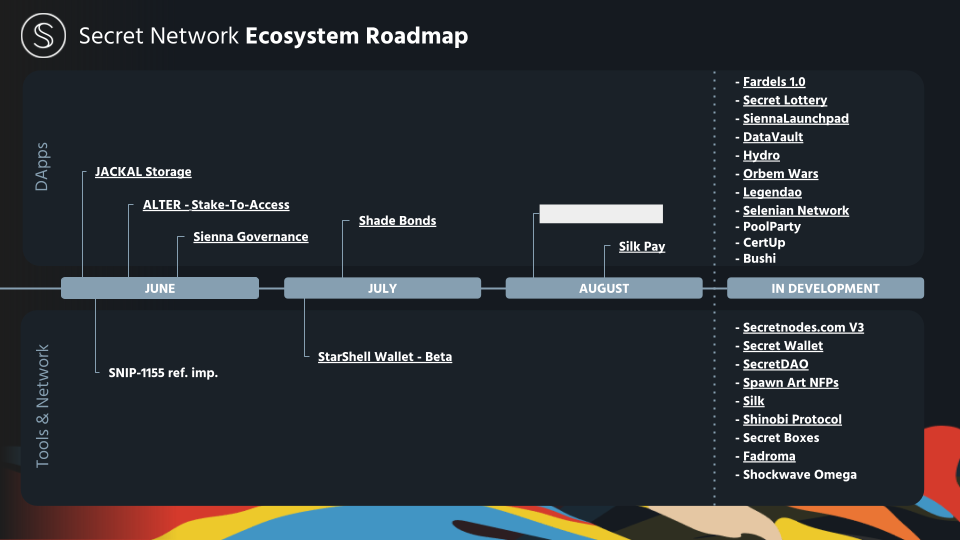This screenshot has height=540, width=960.
Task: Open StarShell Wallet - Beta link
Action: point(385,357)
